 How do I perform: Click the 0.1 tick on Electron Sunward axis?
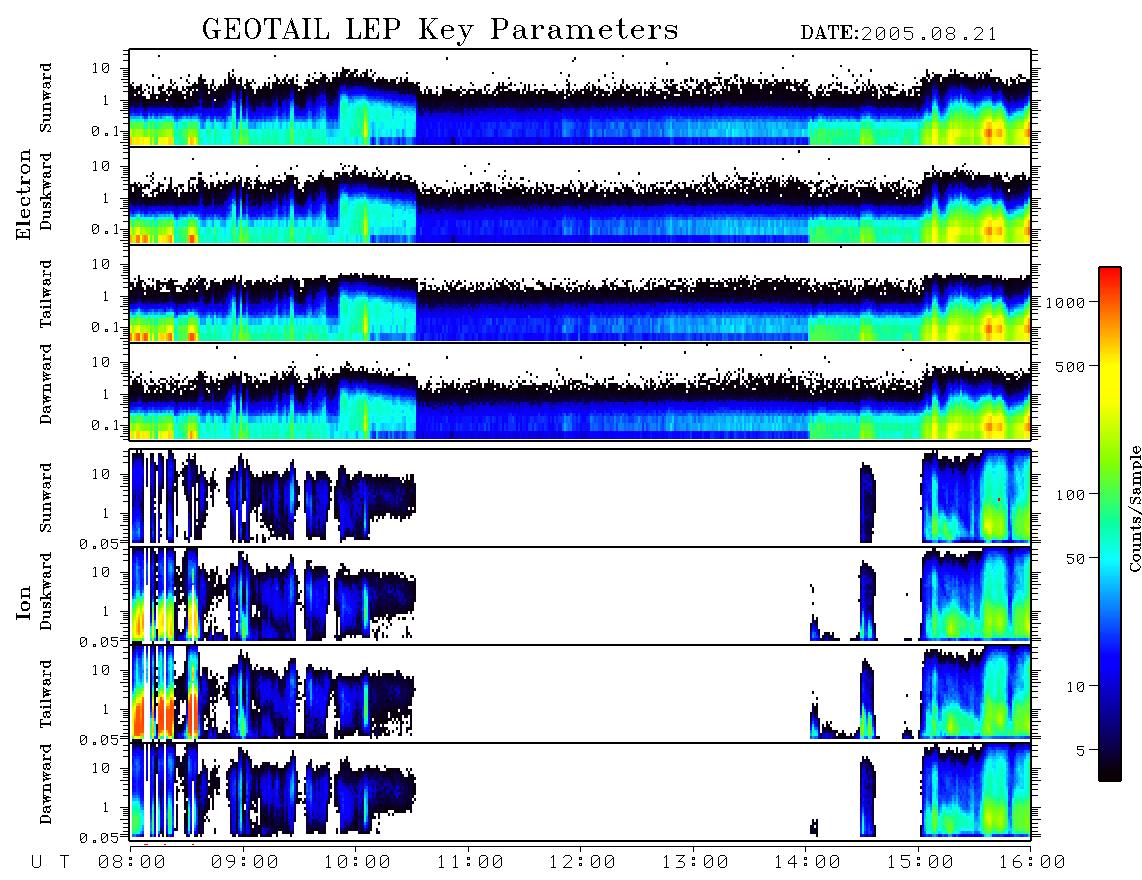click(105, 131)
